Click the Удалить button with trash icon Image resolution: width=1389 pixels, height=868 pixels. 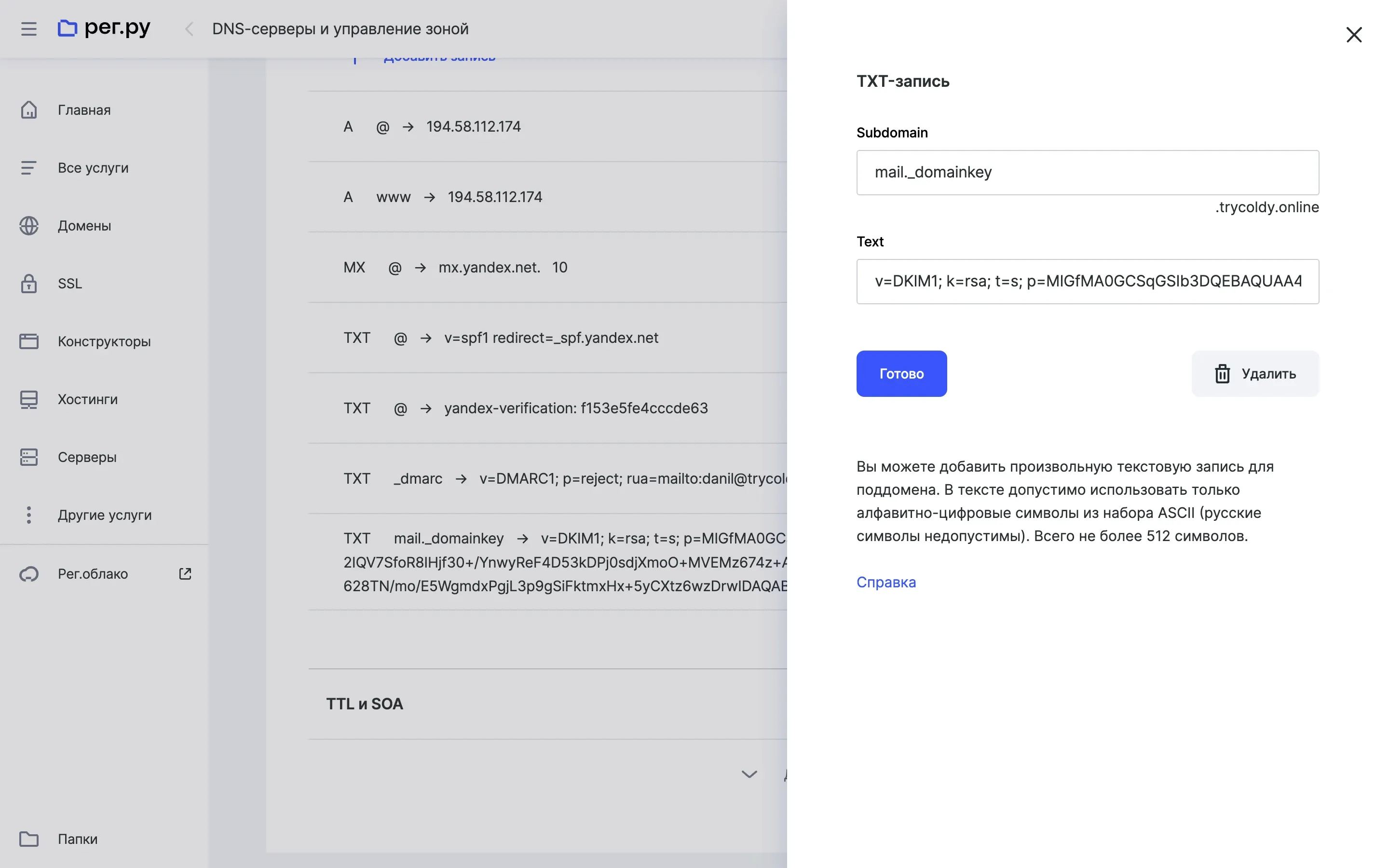click(x=1255, y=374)
